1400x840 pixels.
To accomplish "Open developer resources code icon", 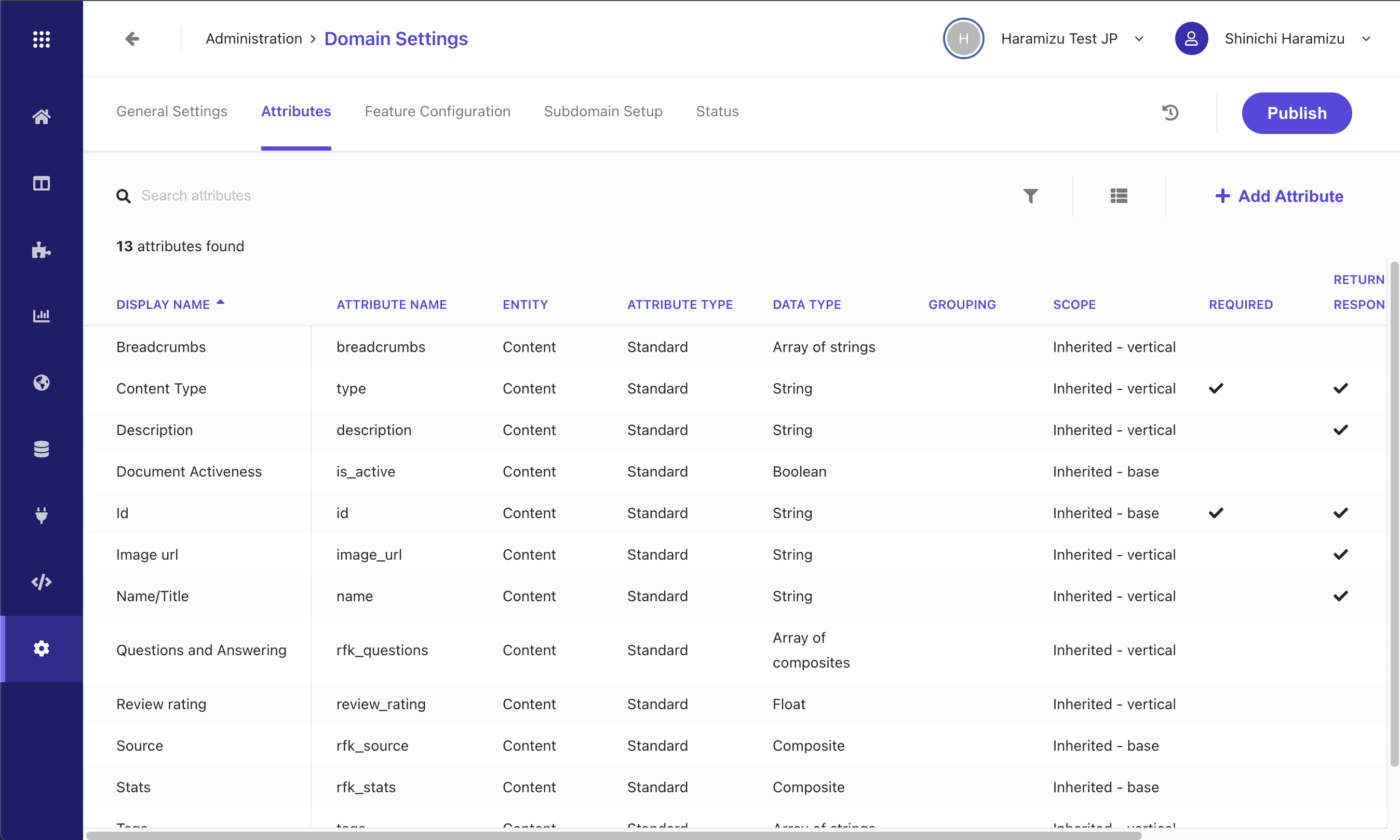I will (42, 582).
